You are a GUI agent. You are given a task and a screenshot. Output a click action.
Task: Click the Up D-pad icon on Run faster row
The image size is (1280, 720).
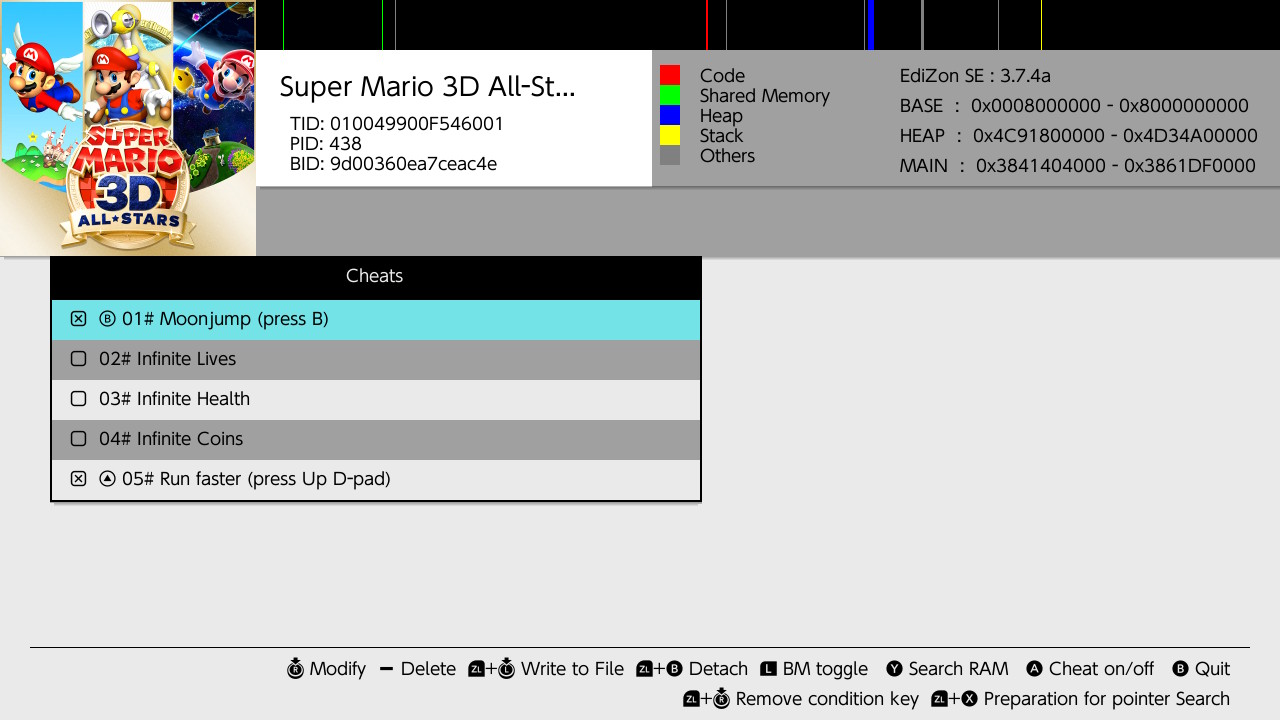[x=108, y=479]
